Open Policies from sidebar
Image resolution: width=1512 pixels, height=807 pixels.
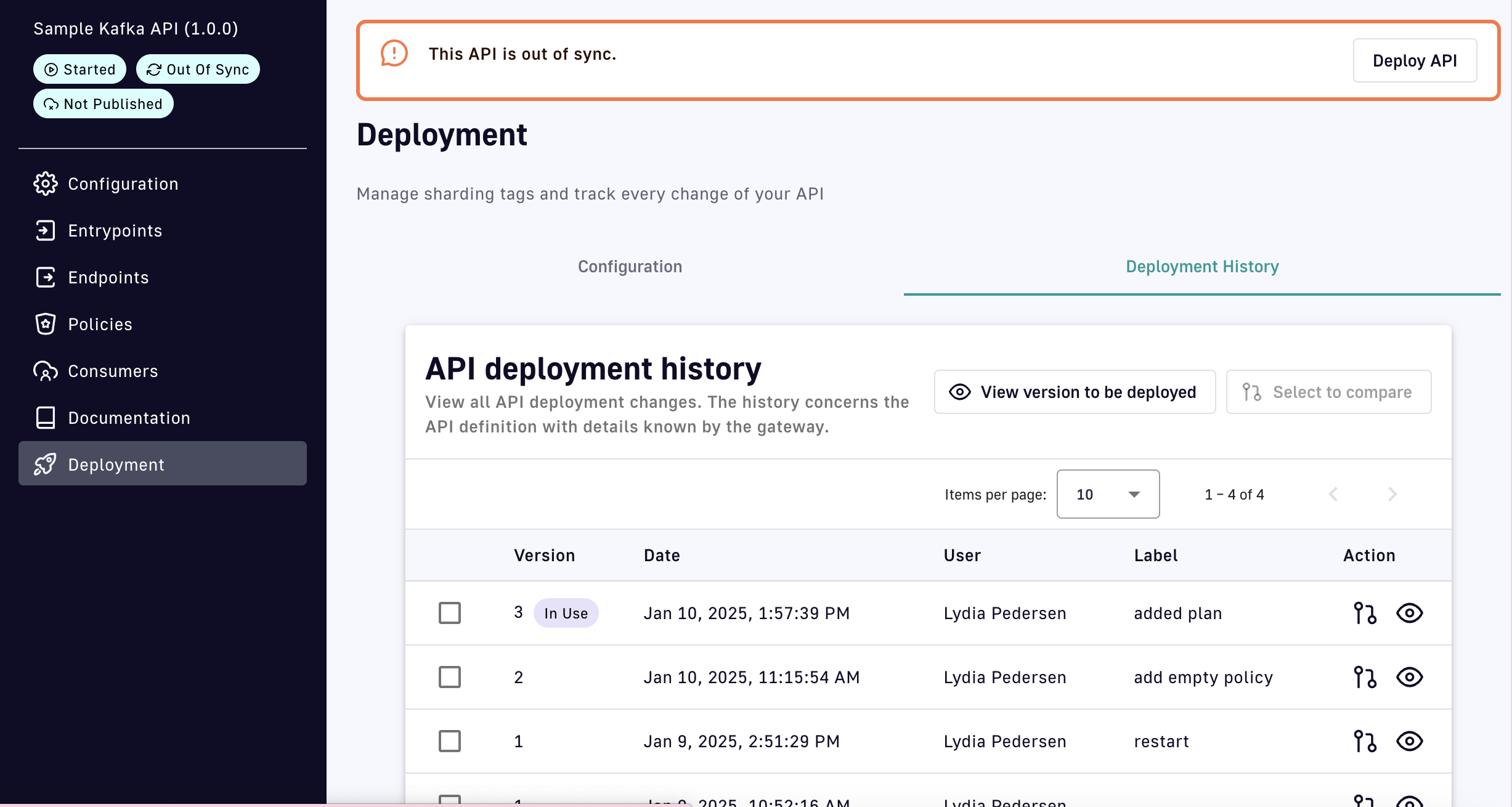pos(100,324)
